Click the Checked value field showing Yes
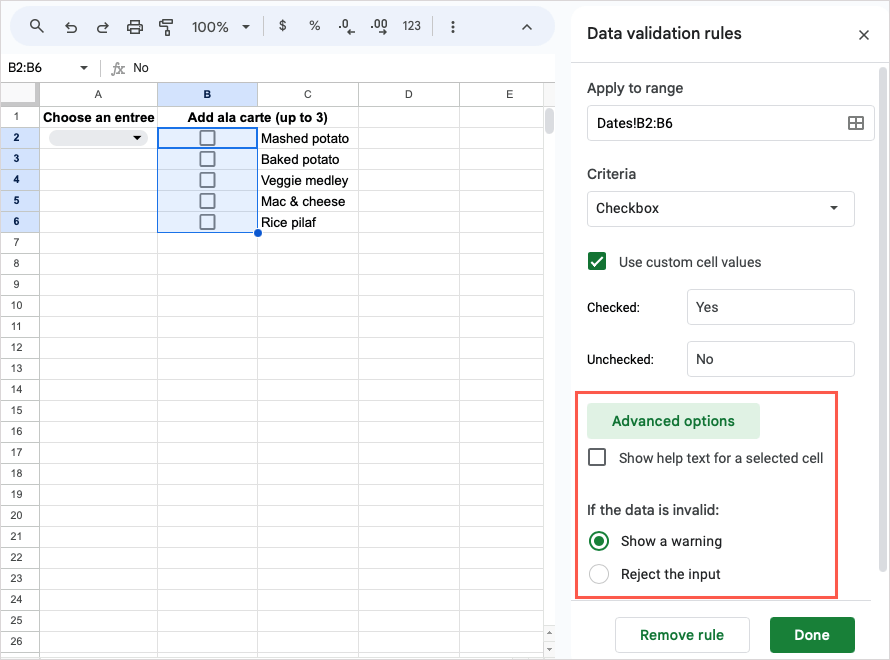890x660 pixels. tap(770, 307)
